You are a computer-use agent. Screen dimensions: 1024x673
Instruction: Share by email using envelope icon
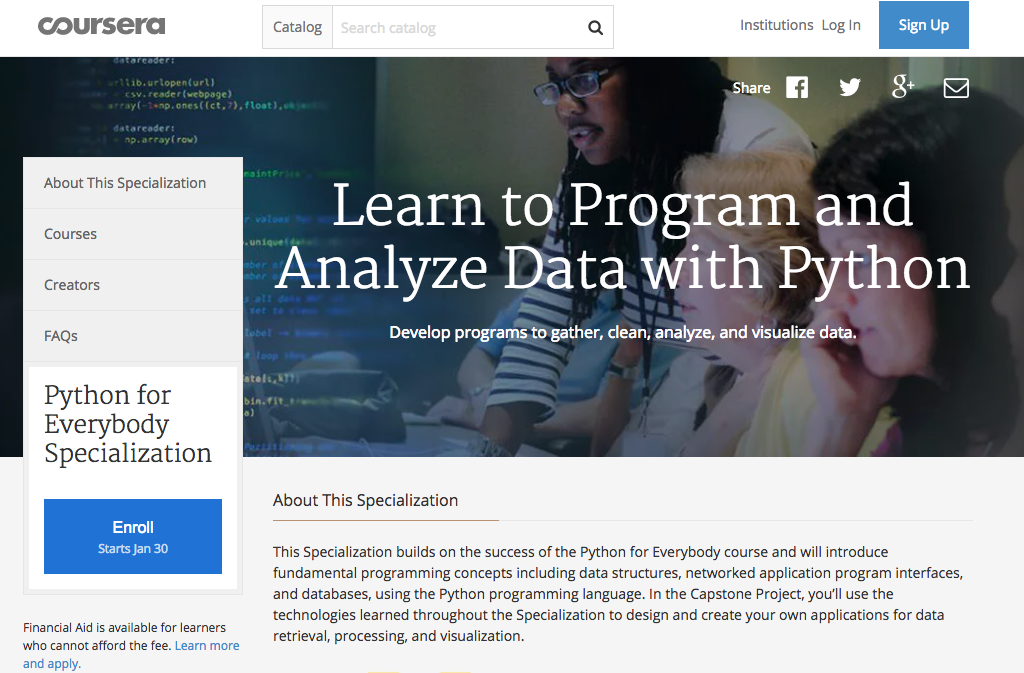pos(956,88)
